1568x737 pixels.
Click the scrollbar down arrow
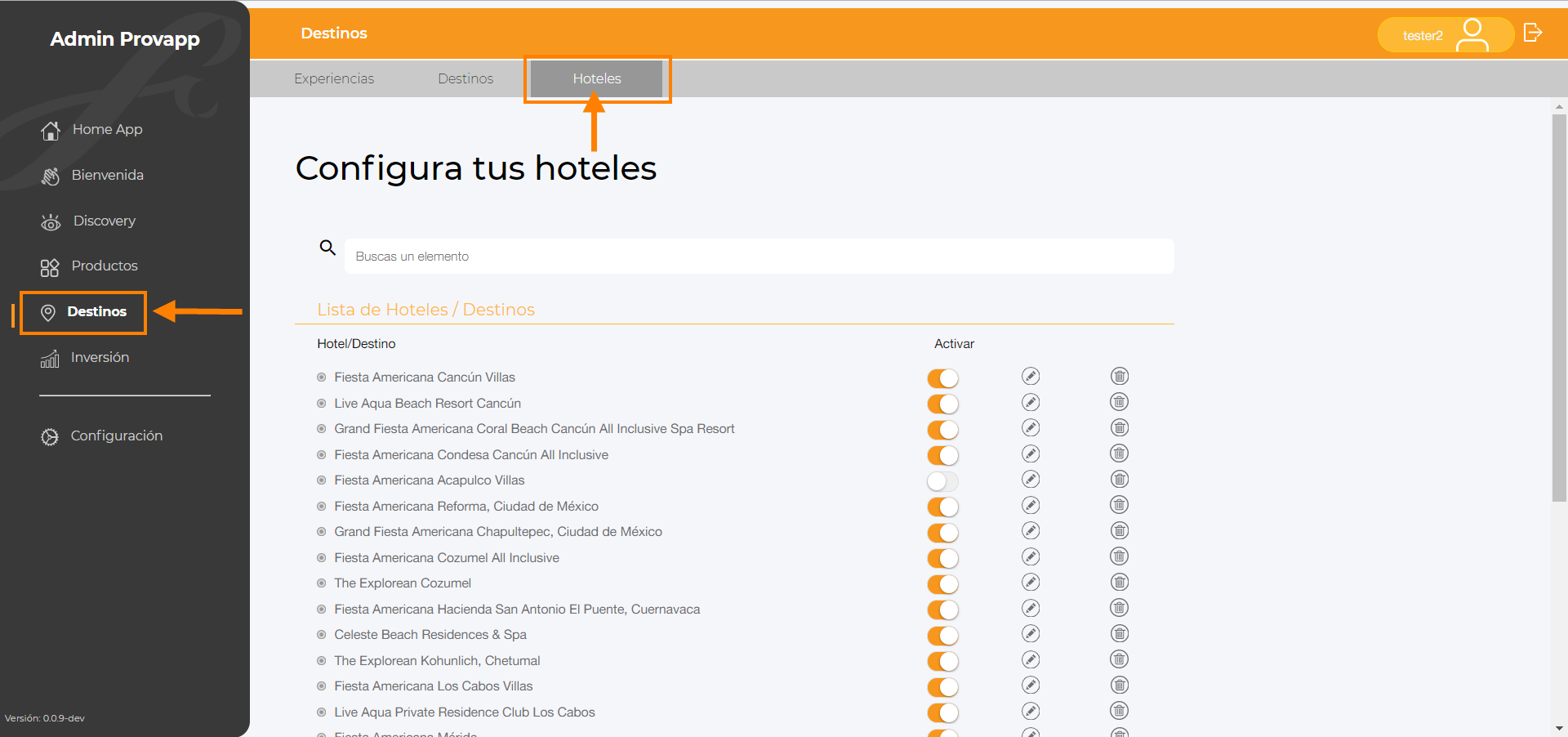point(1559,728)
